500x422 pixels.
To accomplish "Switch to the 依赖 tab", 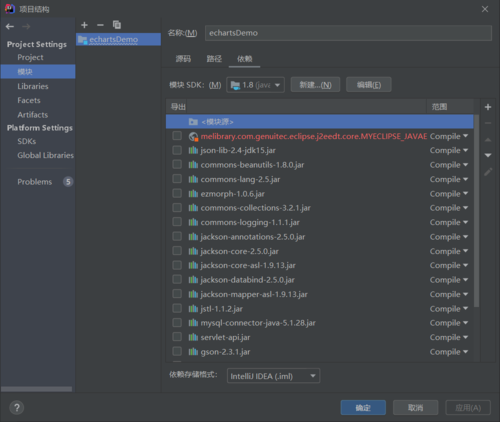I will coord(244,59).
